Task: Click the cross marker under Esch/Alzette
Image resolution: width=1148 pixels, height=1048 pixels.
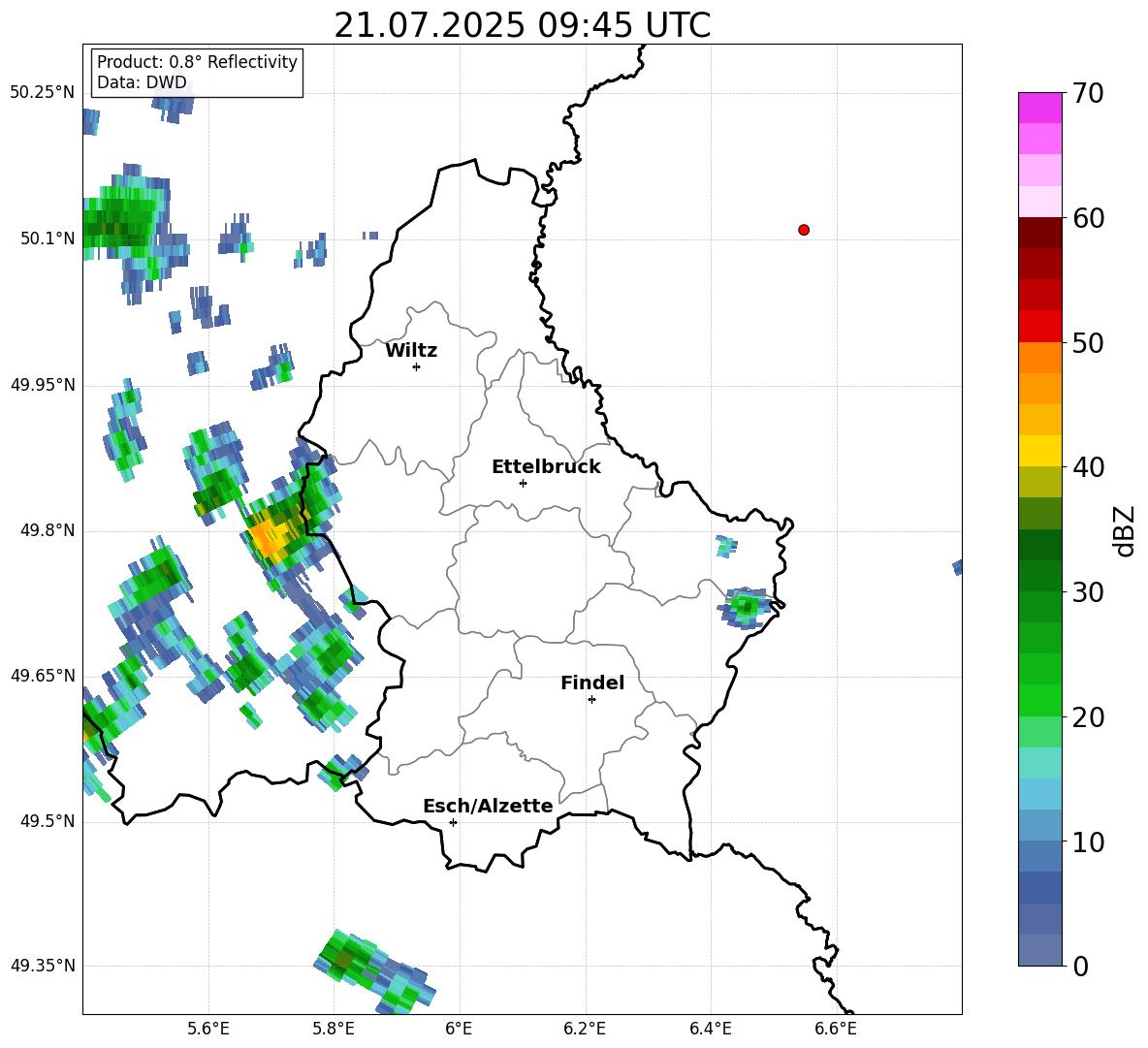Action: [453, 822]
